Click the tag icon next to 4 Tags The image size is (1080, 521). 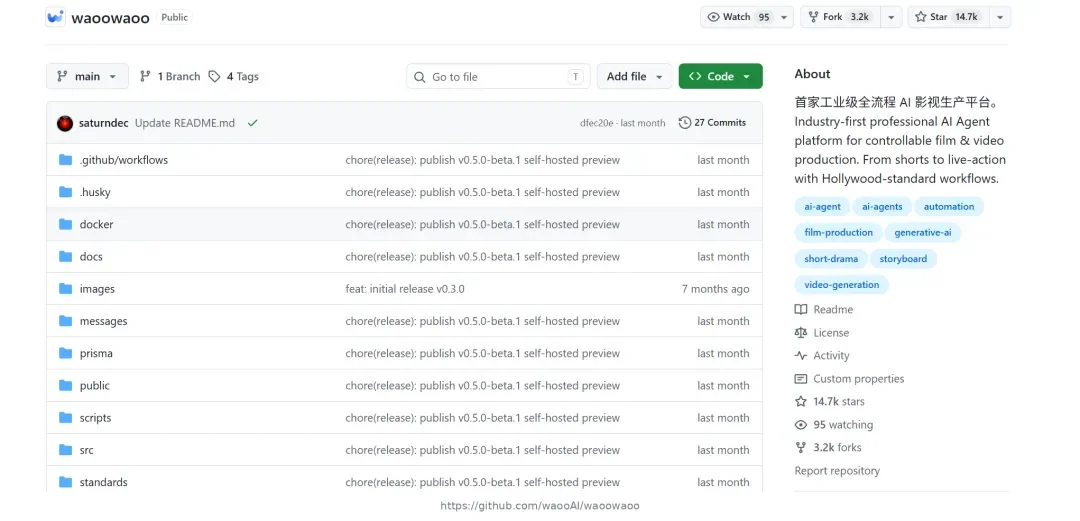click(214, 76)
